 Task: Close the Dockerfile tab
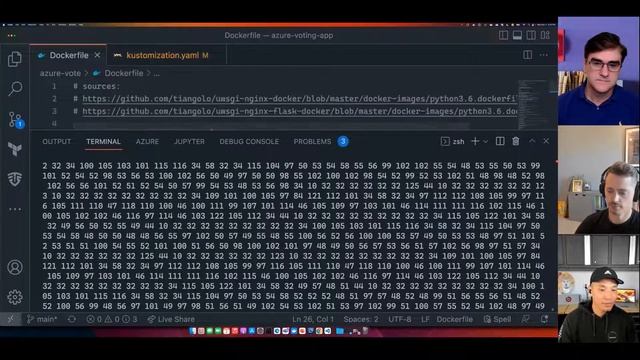(97, 55)
